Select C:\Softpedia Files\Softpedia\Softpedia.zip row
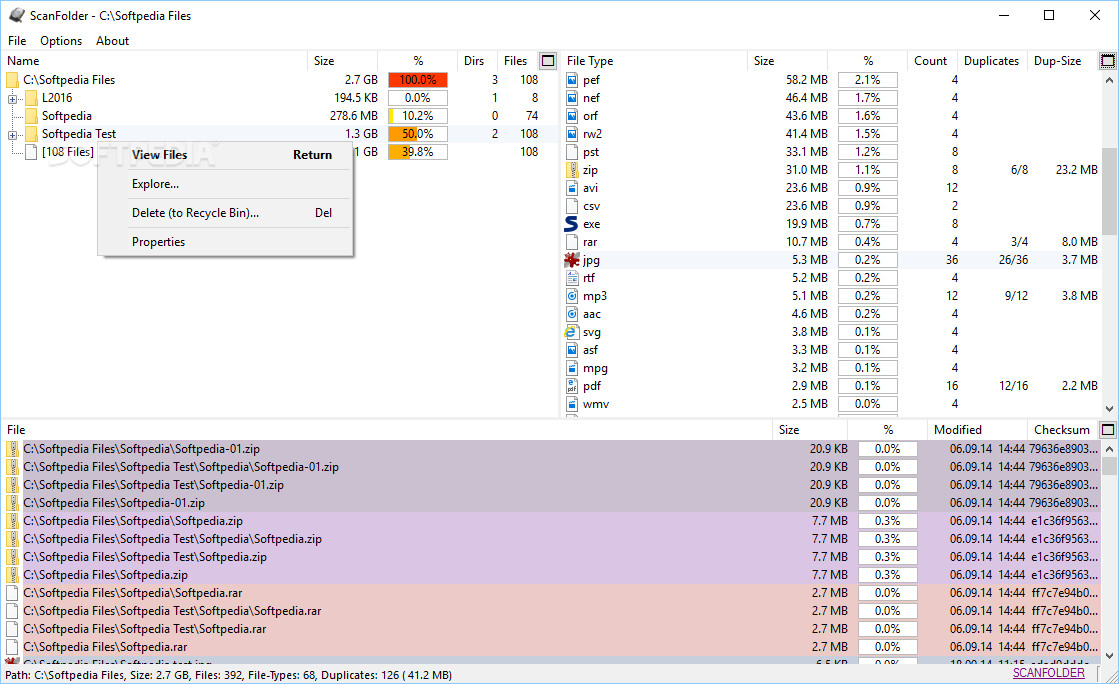The height and width of the screenshot is (684, 1119). tap(551, 521)
